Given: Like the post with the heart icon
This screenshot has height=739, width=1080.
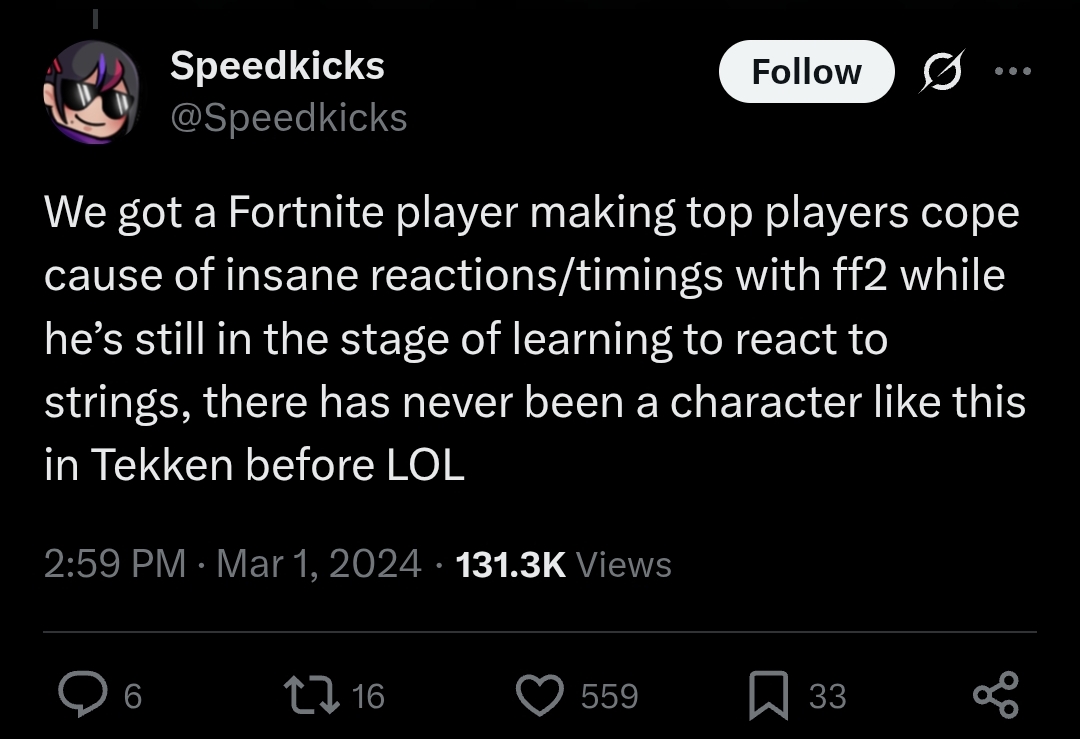Looking at the screenshot, I should coord(540,695).
